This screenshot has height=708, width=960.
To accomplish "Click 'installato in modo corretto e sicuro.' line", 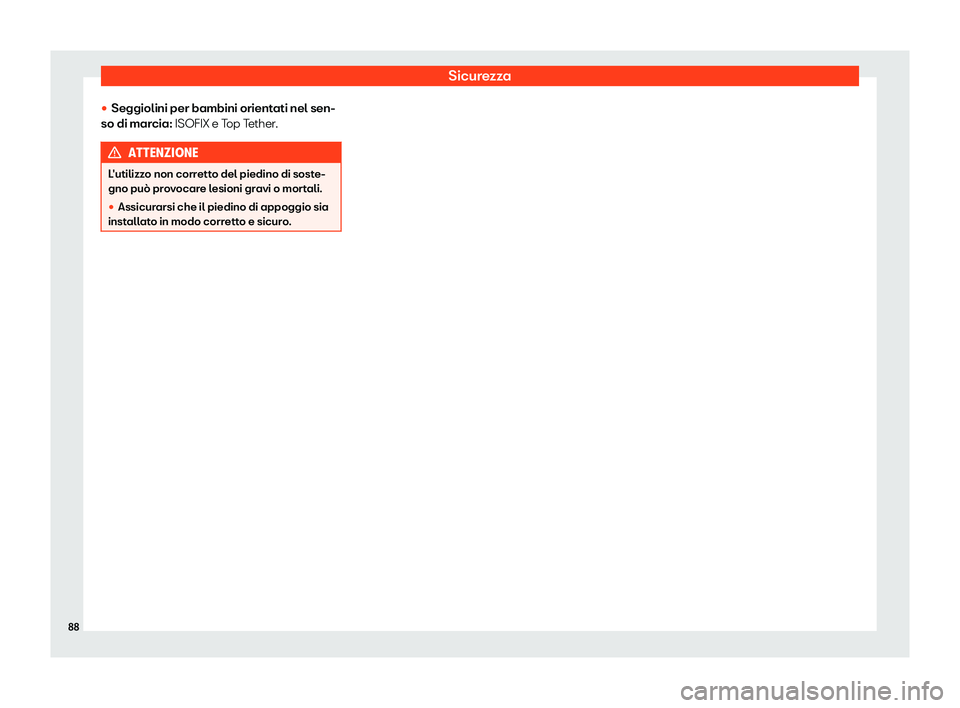I will click(x=200, y=222).
